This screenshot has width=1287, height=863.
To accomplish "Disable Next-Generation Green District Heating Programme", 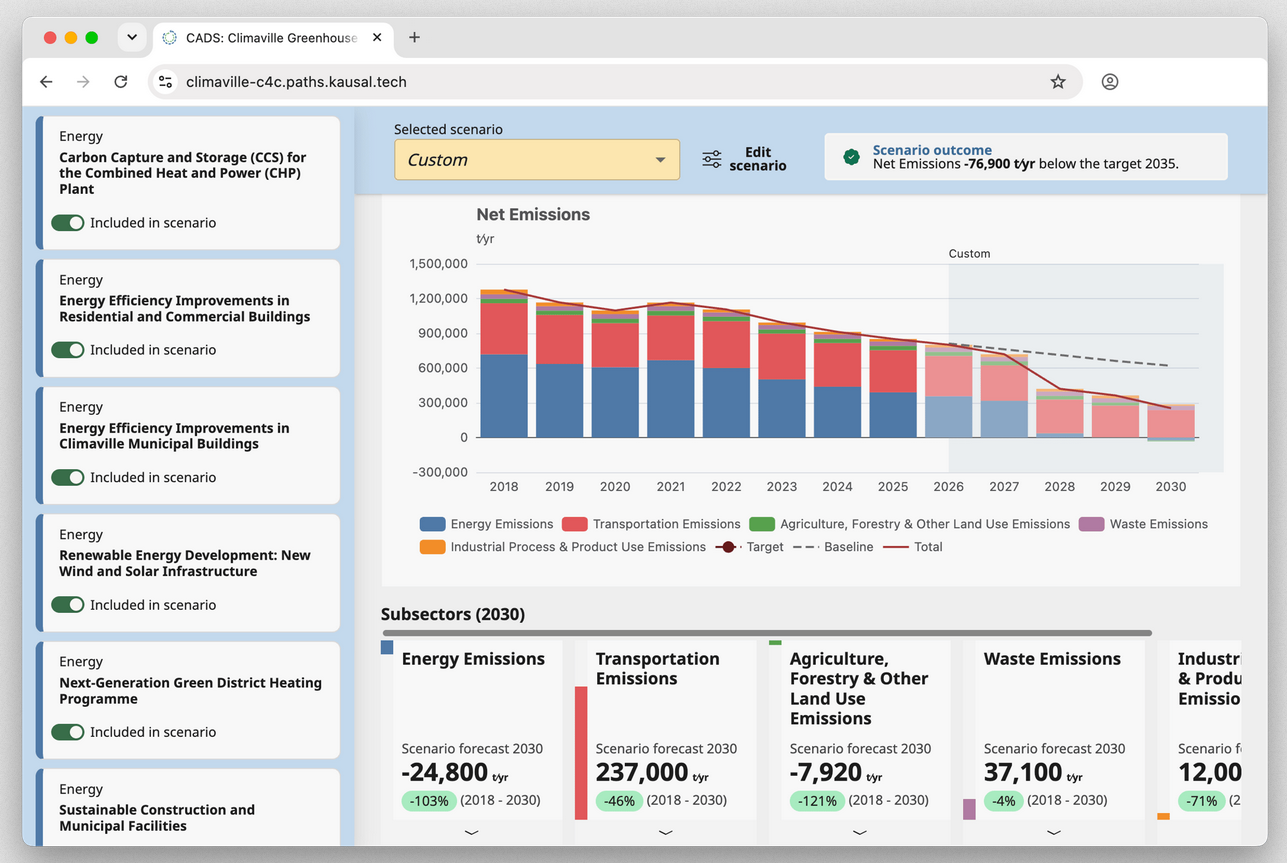I will [68, 732].
